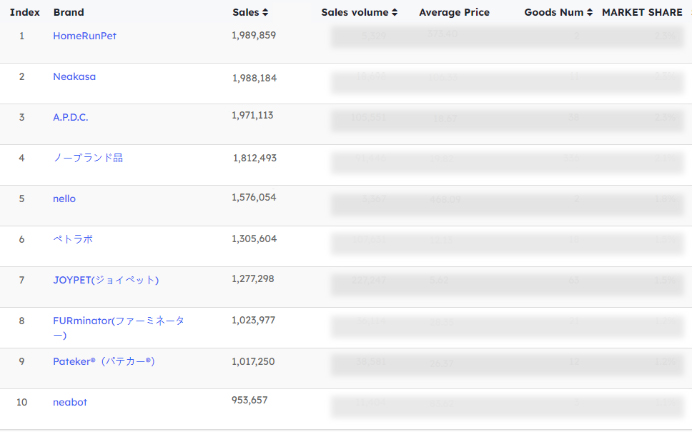This screenshot has height=433, width=693.
Task: Select index number 10 in neabot row
Action: click(22, 402)
